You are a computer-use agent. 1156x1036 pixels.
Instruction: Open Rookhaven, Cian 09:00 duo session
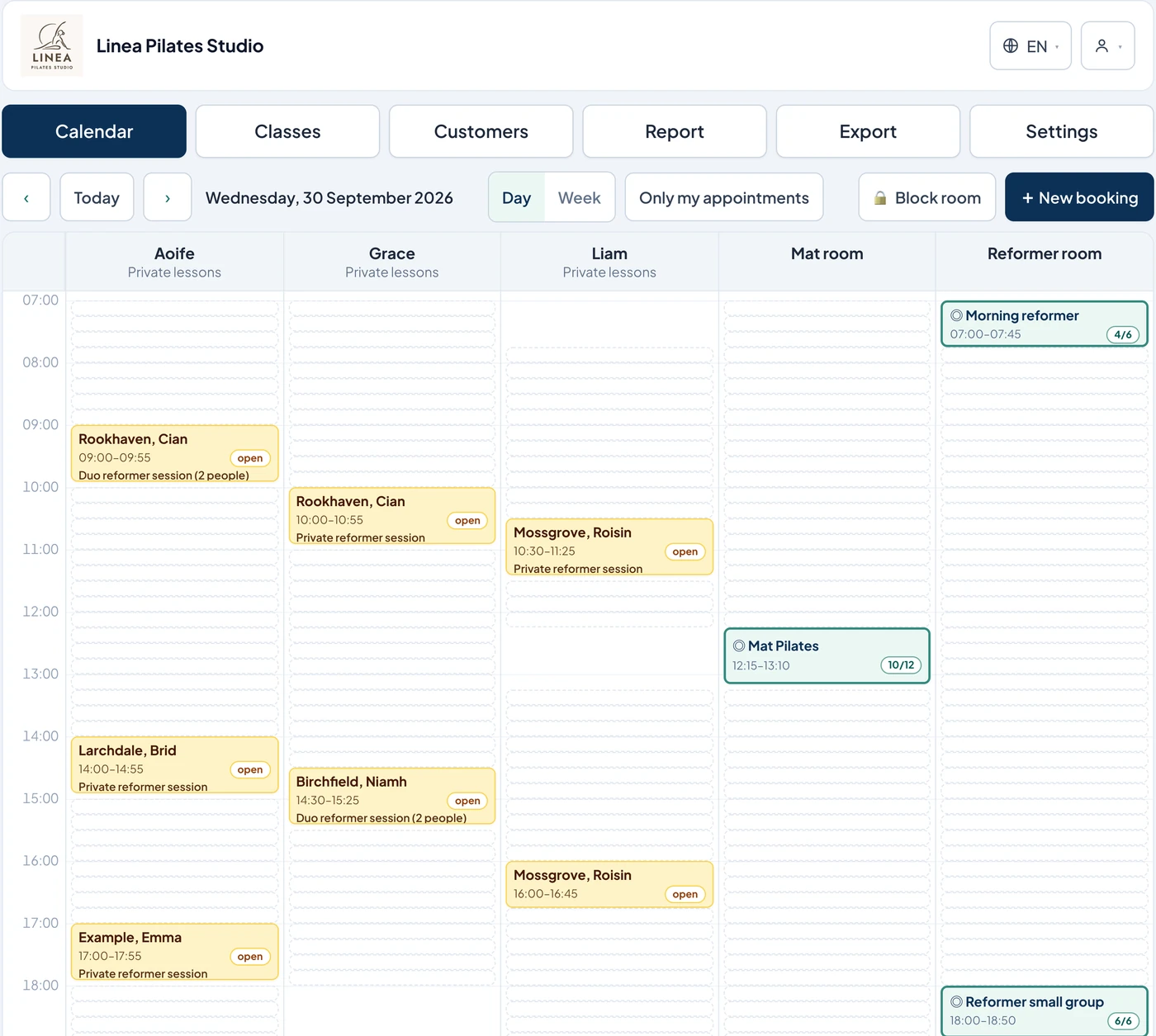click(174, 453)
